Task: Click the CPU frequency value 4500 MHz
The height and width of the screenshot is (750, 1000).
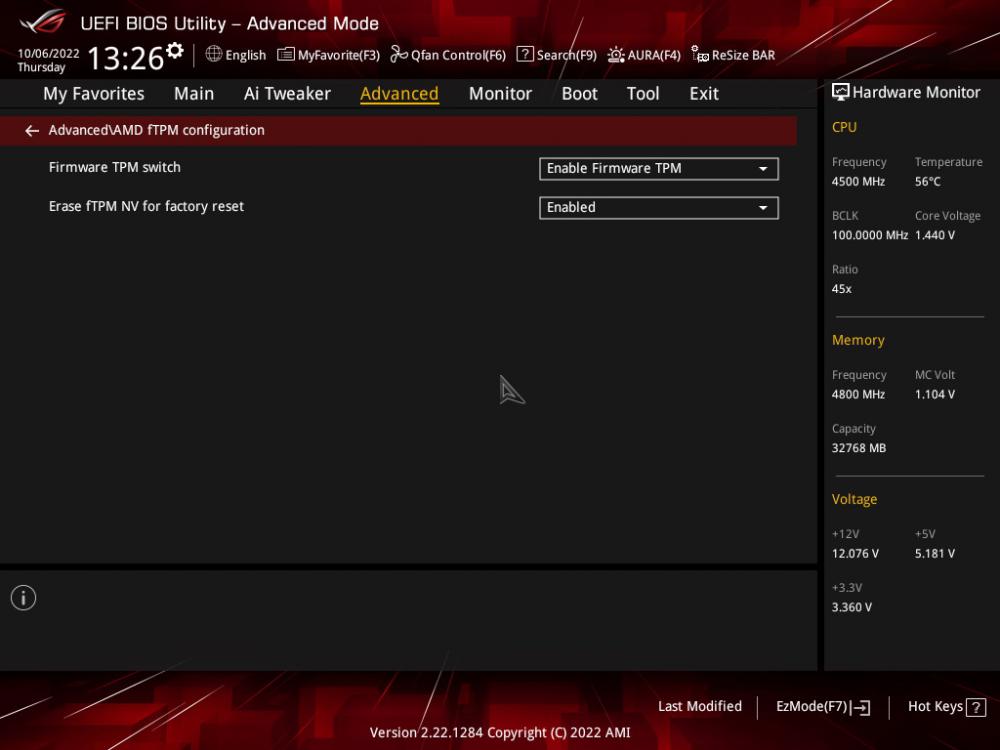Action: coord(858,182)
